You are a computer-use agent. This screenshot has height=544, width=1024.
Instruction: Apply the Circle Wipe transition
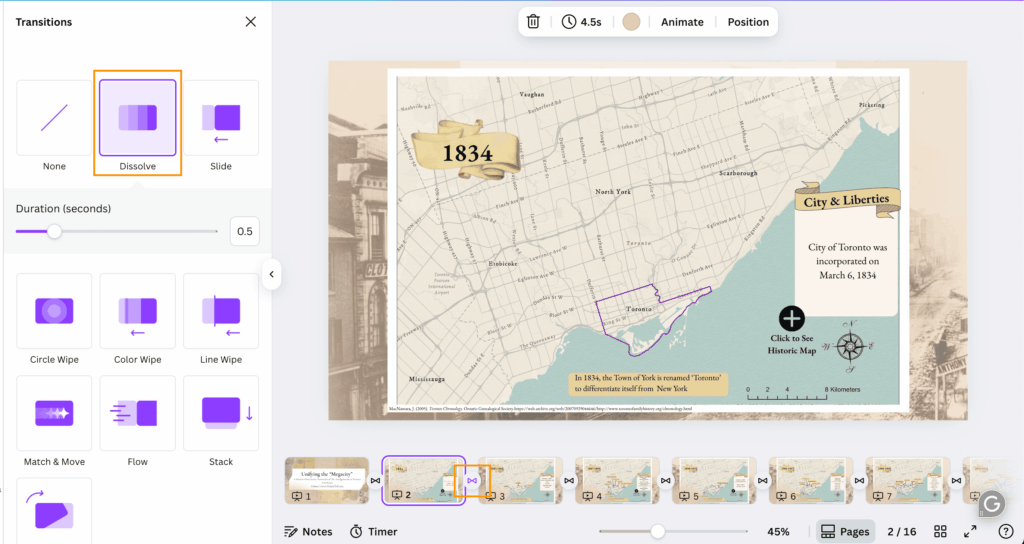(x=54, y=311)
